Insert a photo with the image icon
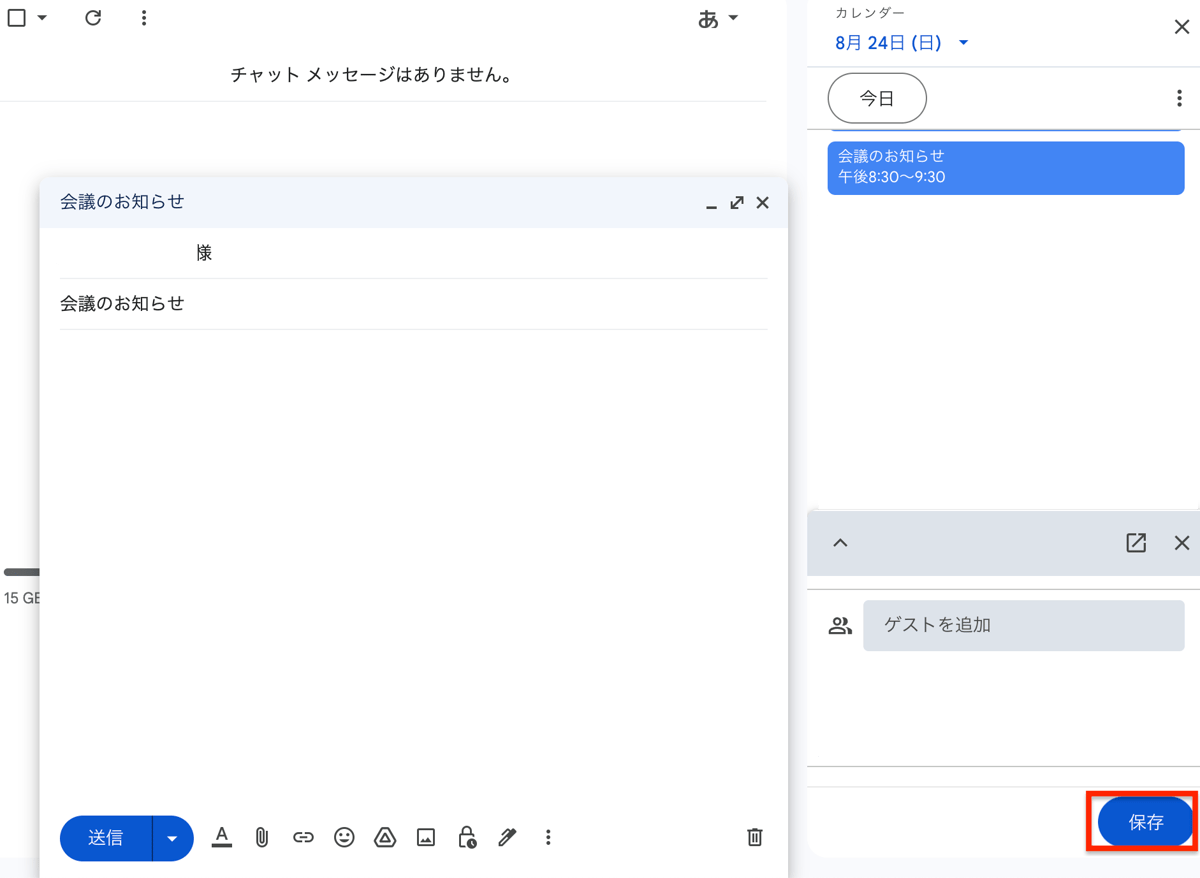The height and width of the screenshot is (878, 1200). (426, 837)
